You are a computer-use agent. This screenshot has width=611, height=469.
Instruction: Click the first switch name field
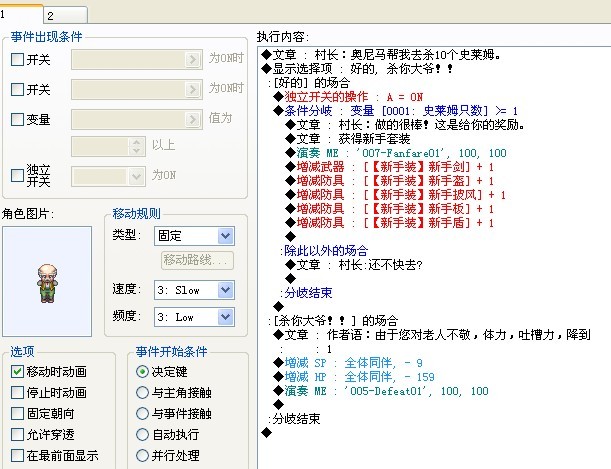137,60
